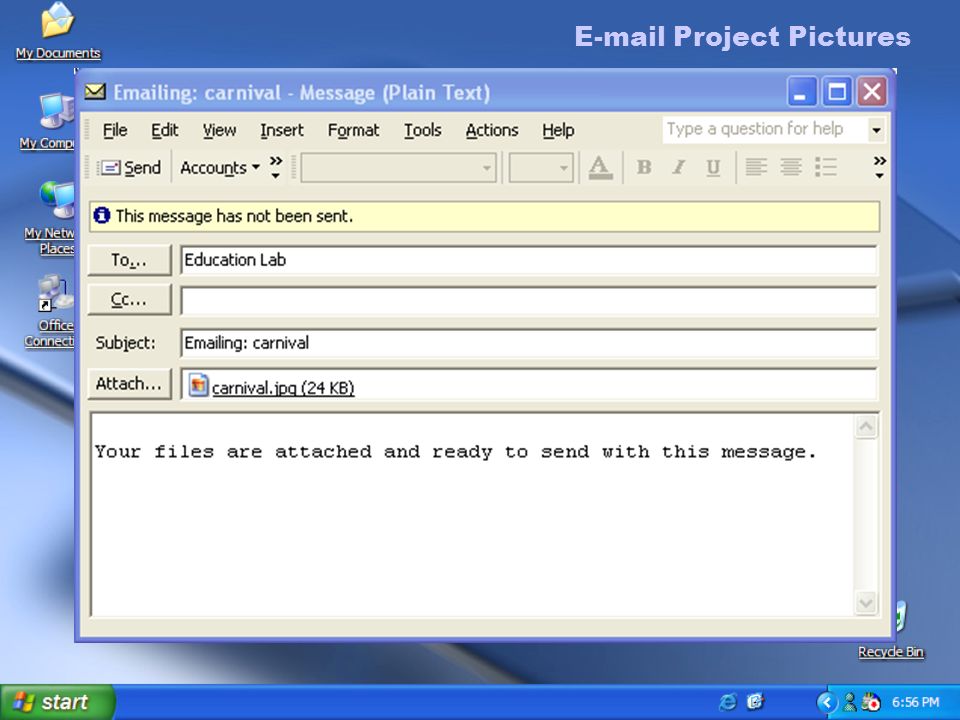This screenshot has height=720, width=960.
Task: Select the carnival.jpg attachment
Action: 283,388
